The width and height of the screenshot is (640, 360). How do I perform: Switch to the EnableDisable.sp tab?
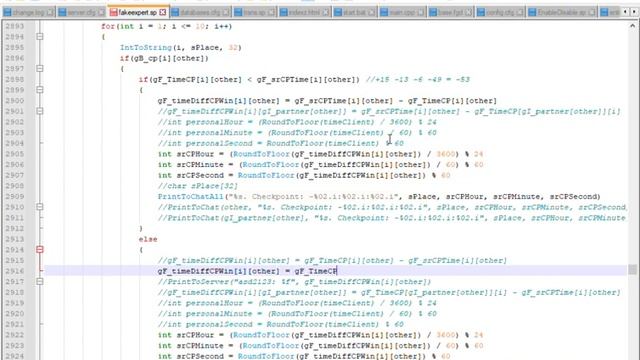pos(561,12)
